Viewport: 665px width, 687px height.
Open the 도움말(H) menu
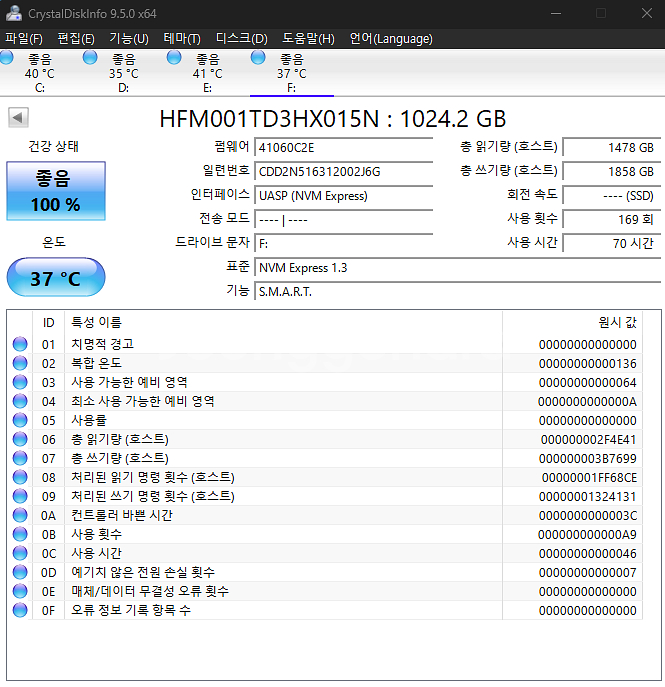(x=308, y=39)
